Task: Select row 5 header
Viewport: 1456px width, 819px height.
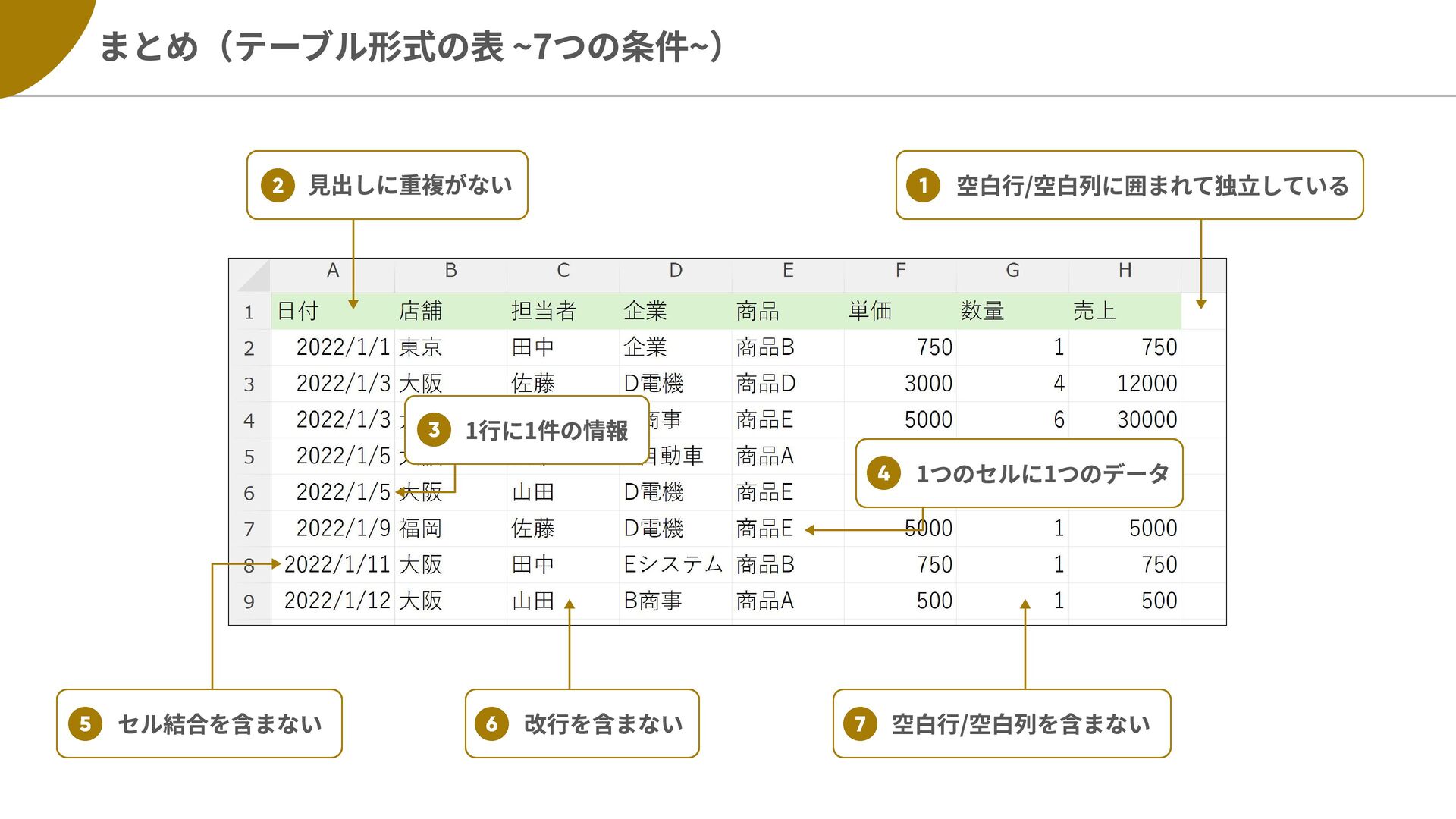Action: tap(249, 457)
